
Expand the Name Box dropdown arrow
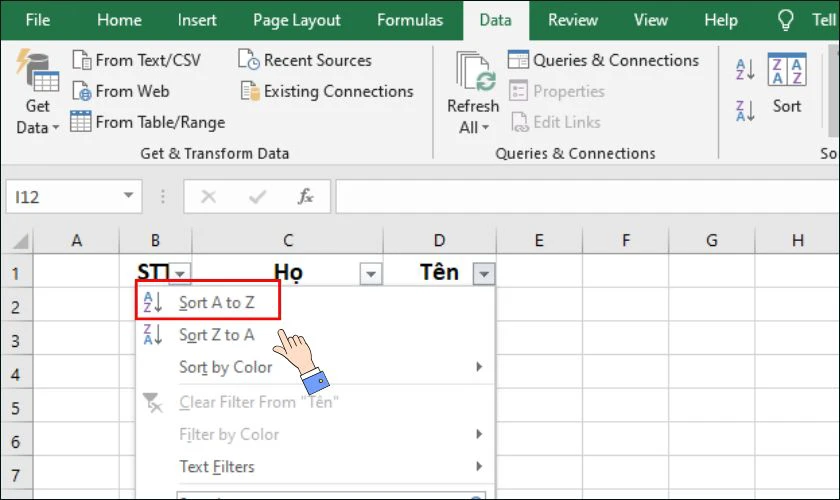128,196
